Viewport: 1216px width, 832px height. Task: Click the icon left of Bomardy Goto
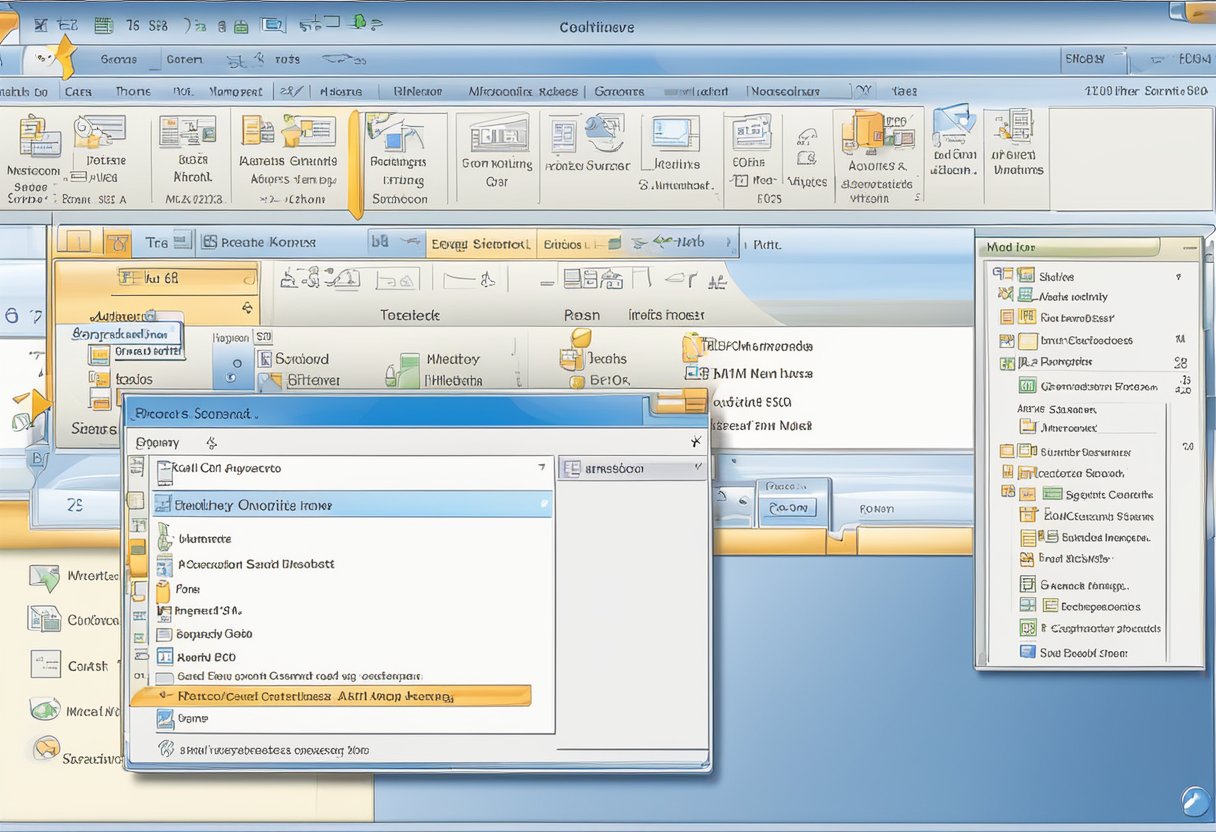165,634
